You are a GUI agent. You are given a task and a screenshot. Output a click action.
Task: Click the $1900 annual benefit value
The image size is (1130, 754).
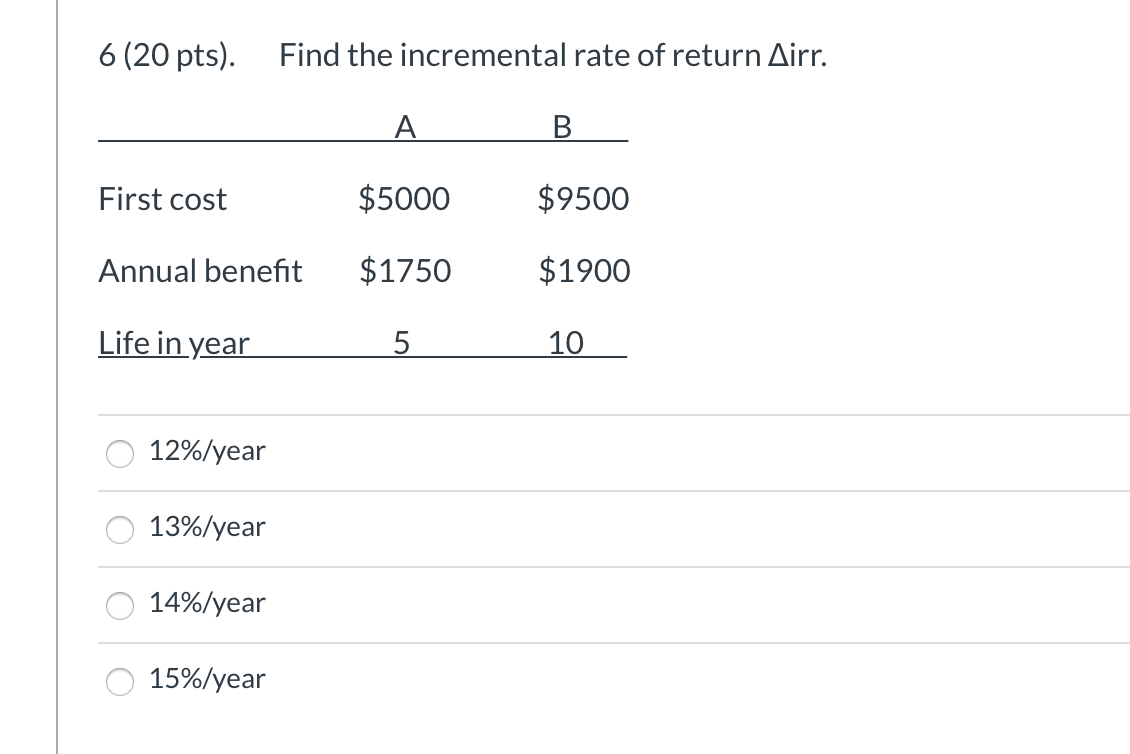click(x=584, y=270)
